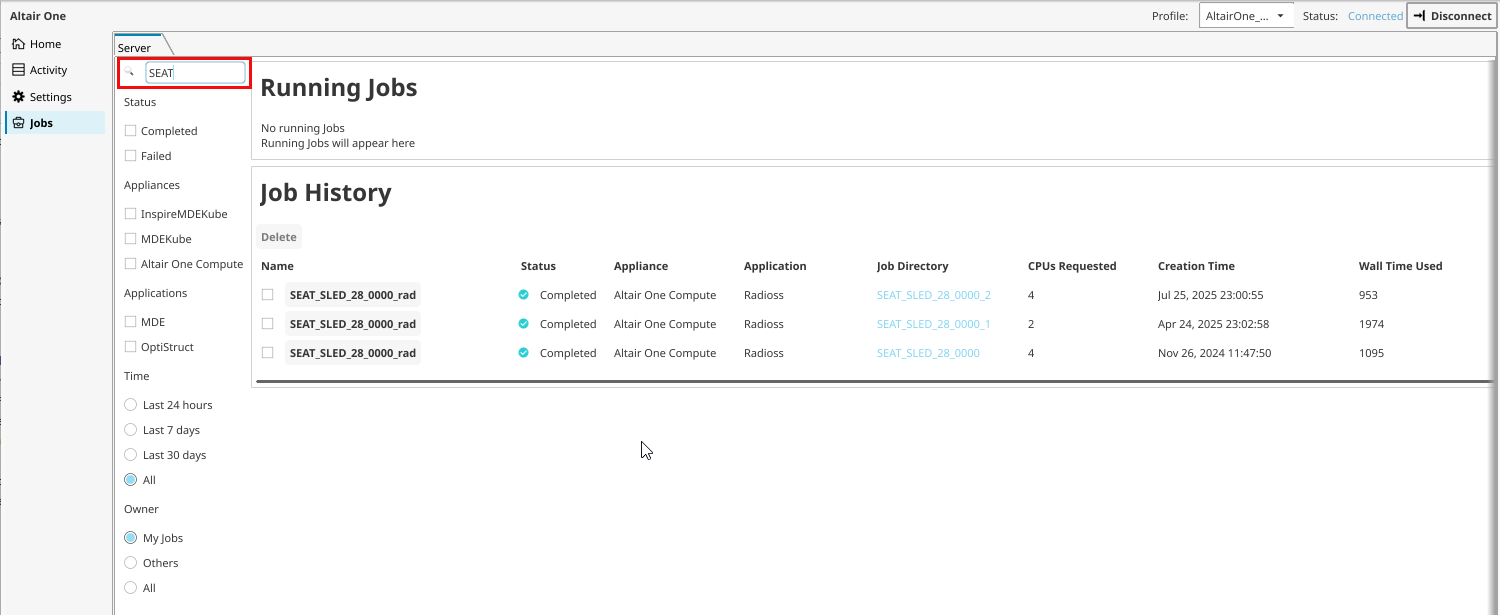Choose the Others owner radio option
Screen dimensions: 1500x615
tap(130, 563)
